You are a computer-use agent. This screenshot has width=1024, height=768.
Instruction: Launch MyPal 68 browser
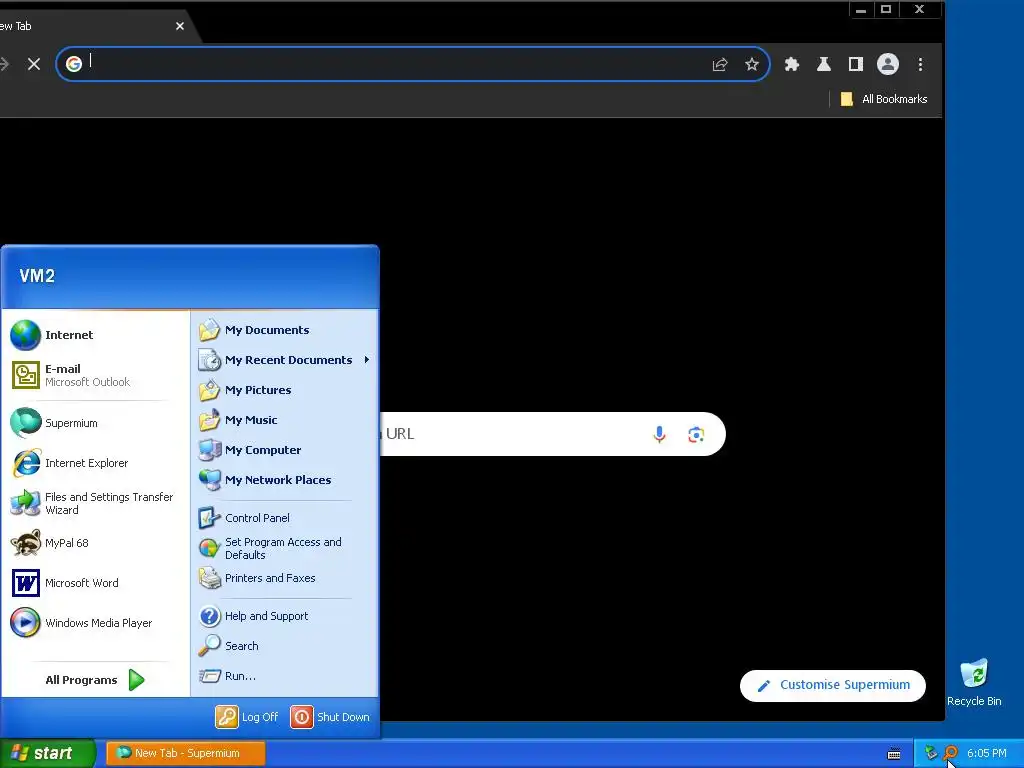96,543
